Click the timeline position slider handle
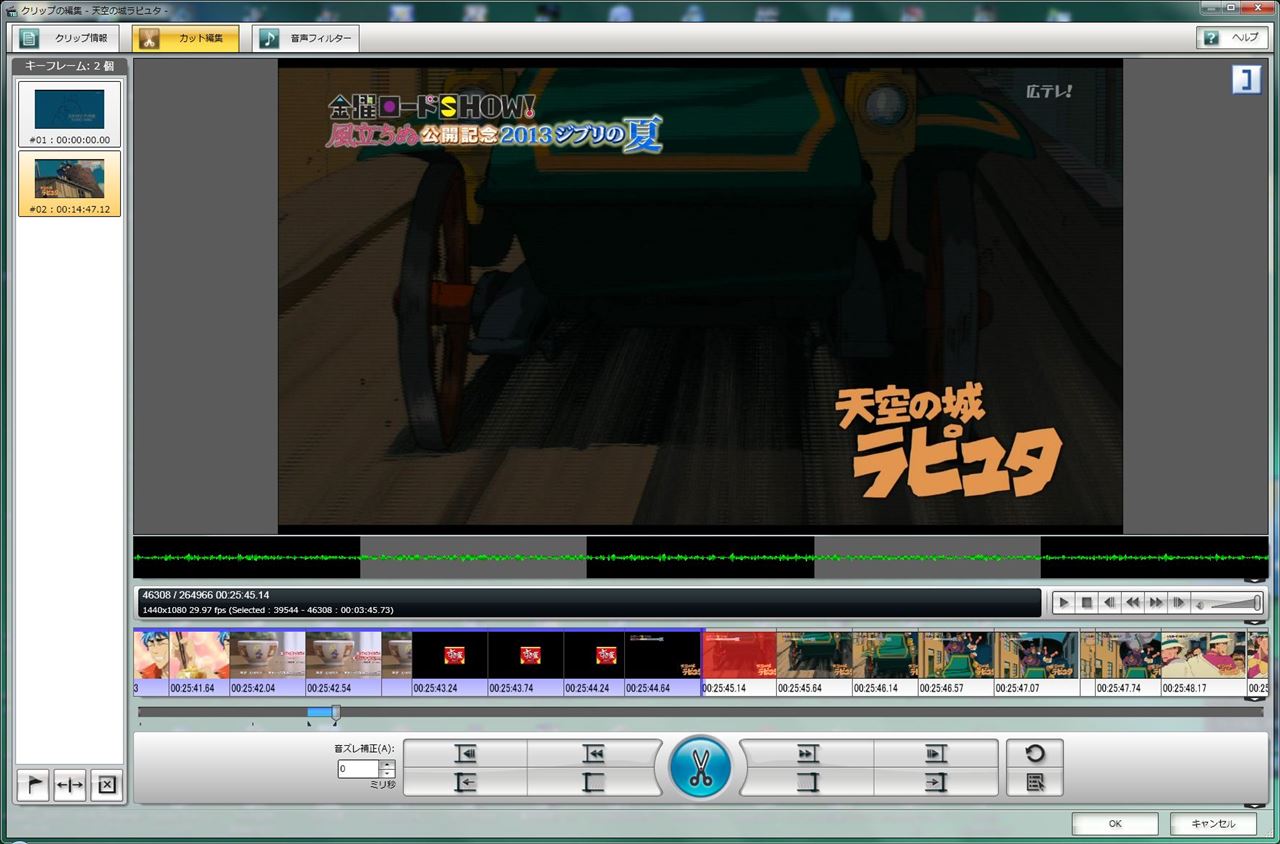This screenshot has width=1280, height=844. tap(336, 712)
